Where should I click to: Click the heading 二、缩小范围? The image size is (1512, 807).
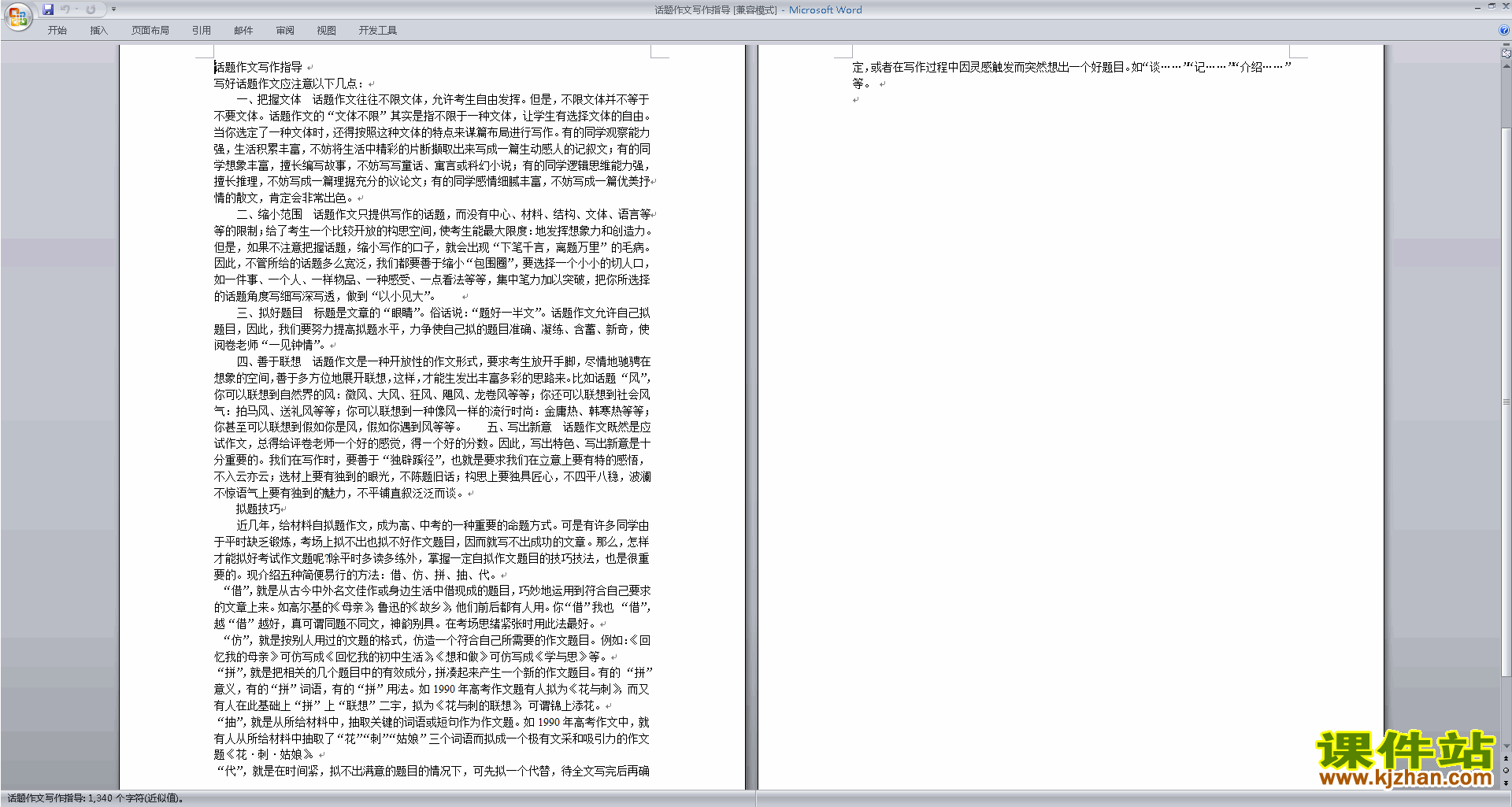(269, 214)
